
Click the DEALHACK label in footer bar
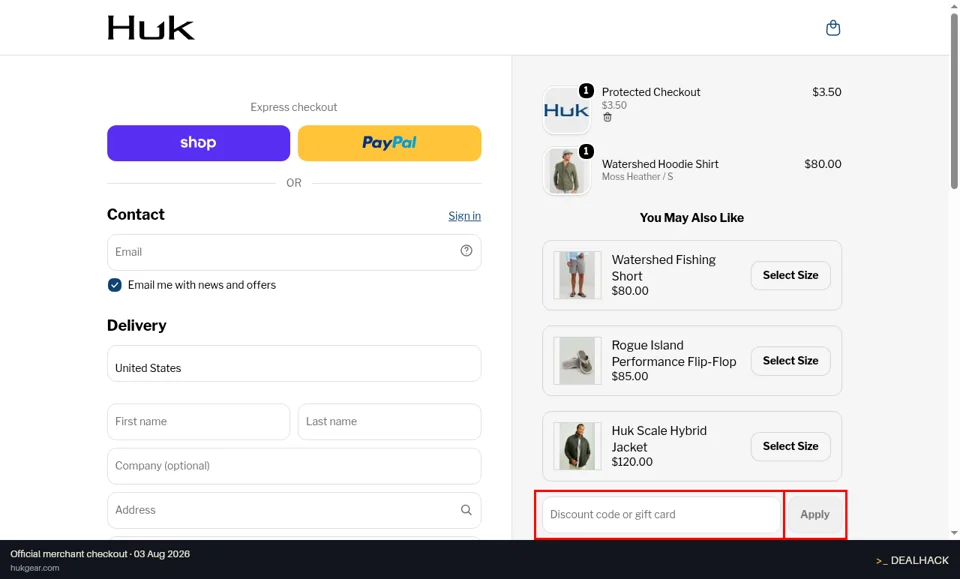point(912,561)
